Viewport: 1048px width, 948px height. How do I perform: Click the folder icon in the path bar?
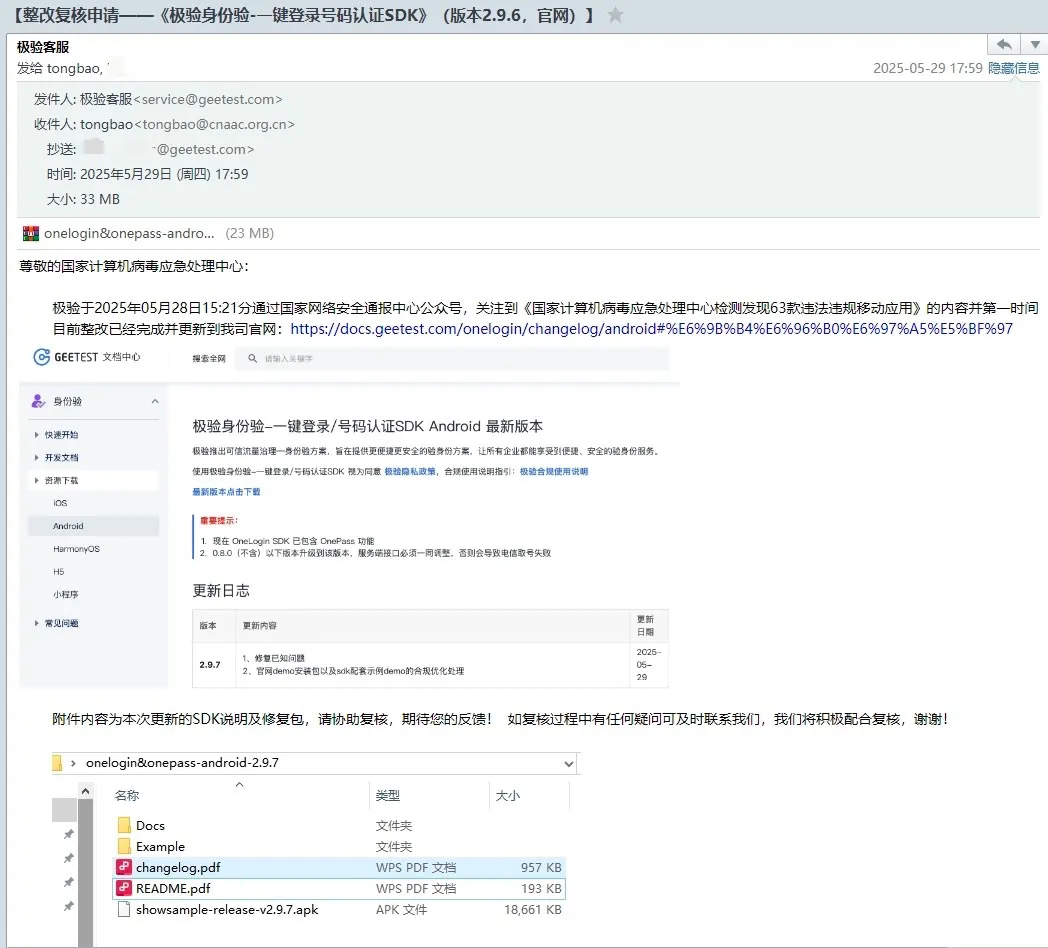coord(57,763)
